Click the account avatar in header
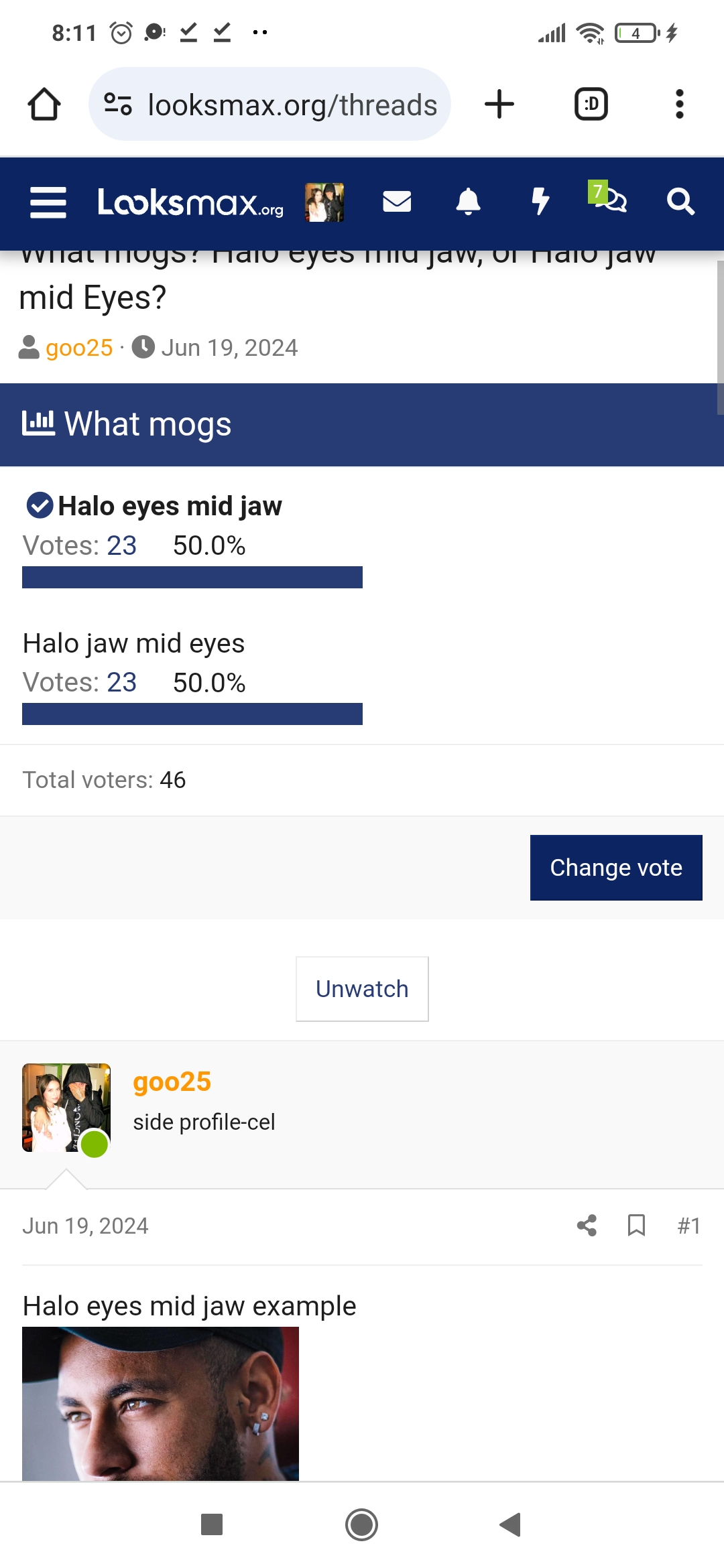Viewport: 724px width, 1568px height. click(324, 202)
